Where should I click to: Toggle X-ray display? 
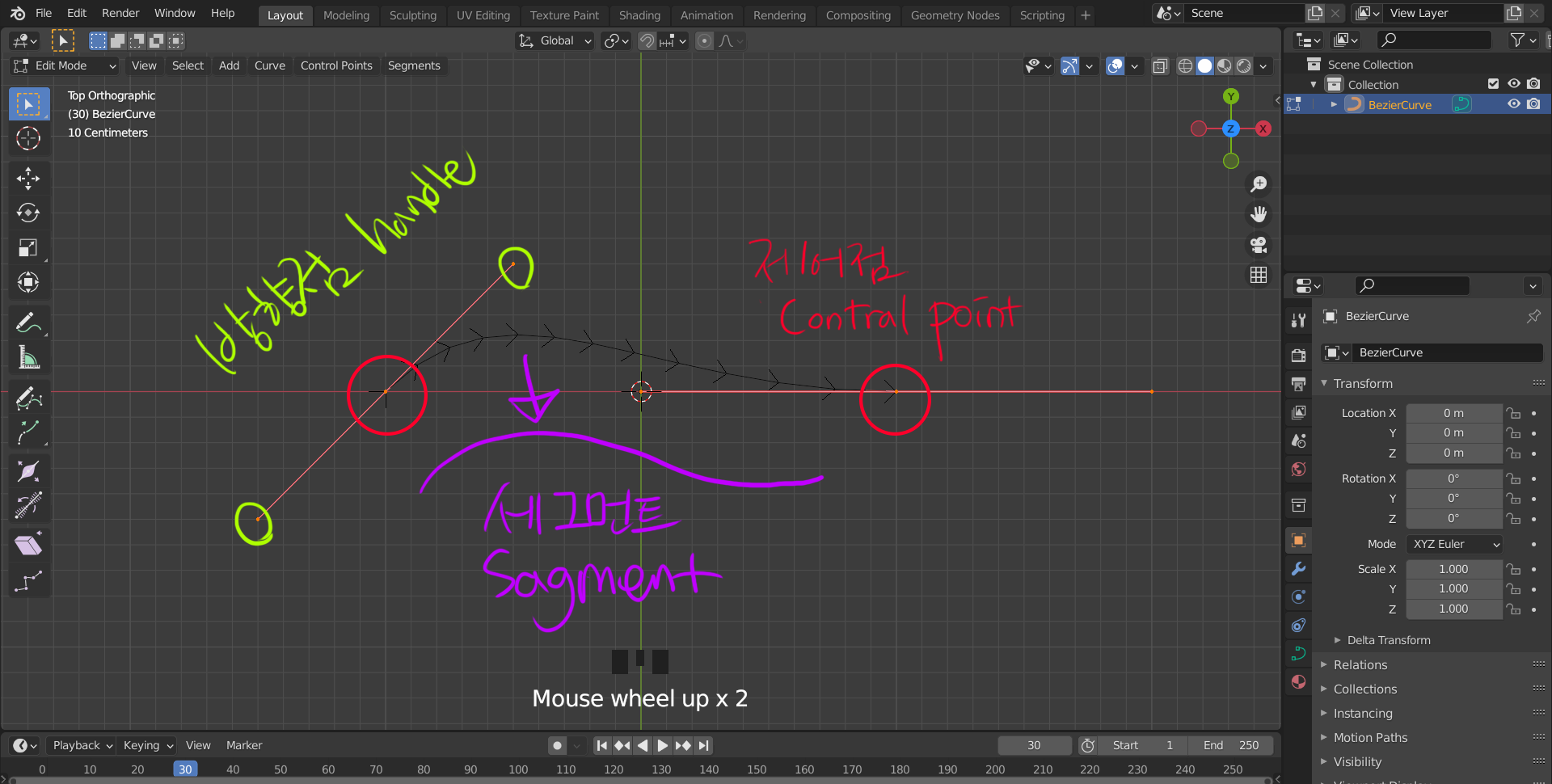[1160, 66]
